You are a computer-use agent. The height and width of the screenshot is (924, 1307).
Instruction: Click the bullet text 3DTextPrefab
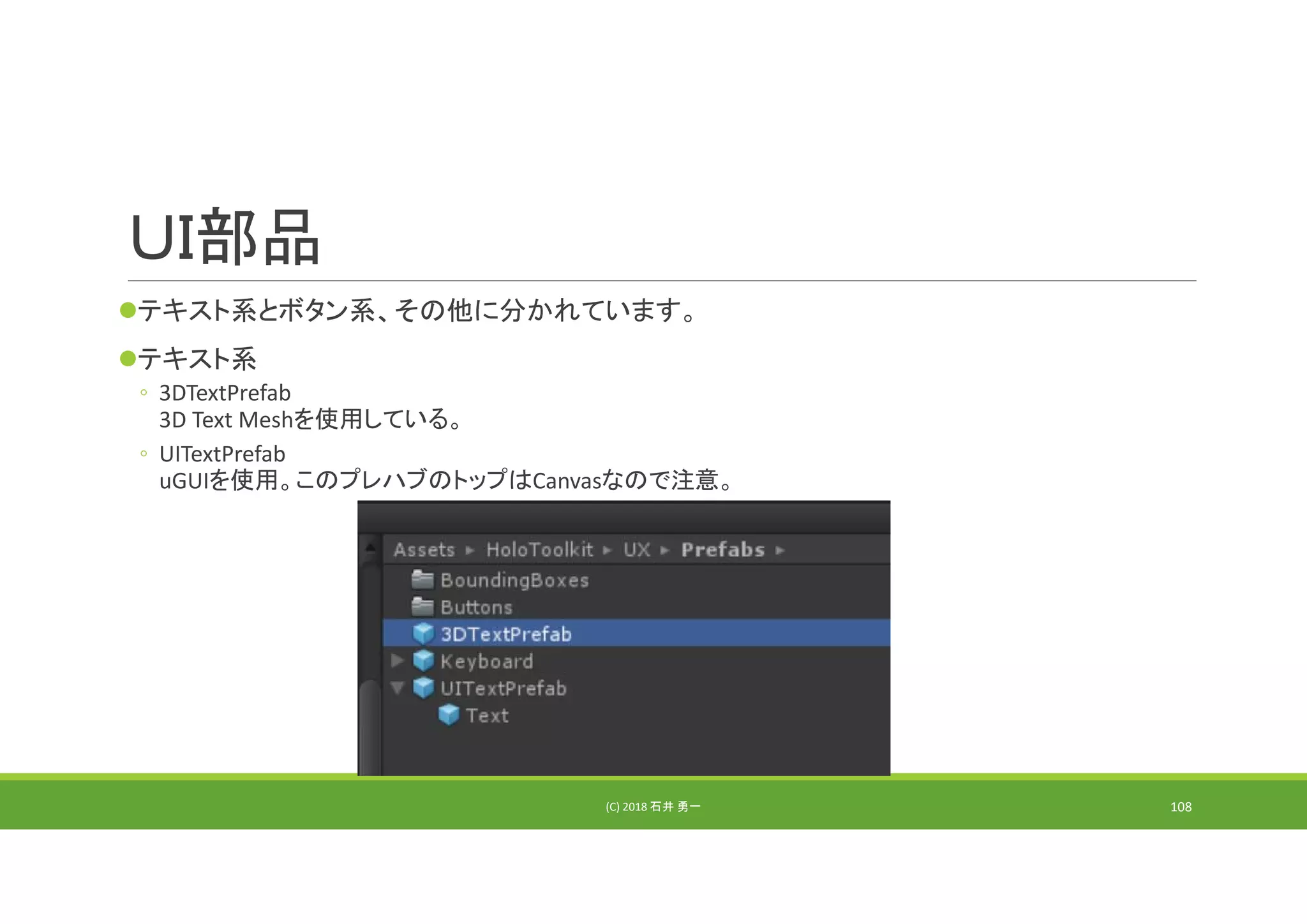[x=225, y=392]
